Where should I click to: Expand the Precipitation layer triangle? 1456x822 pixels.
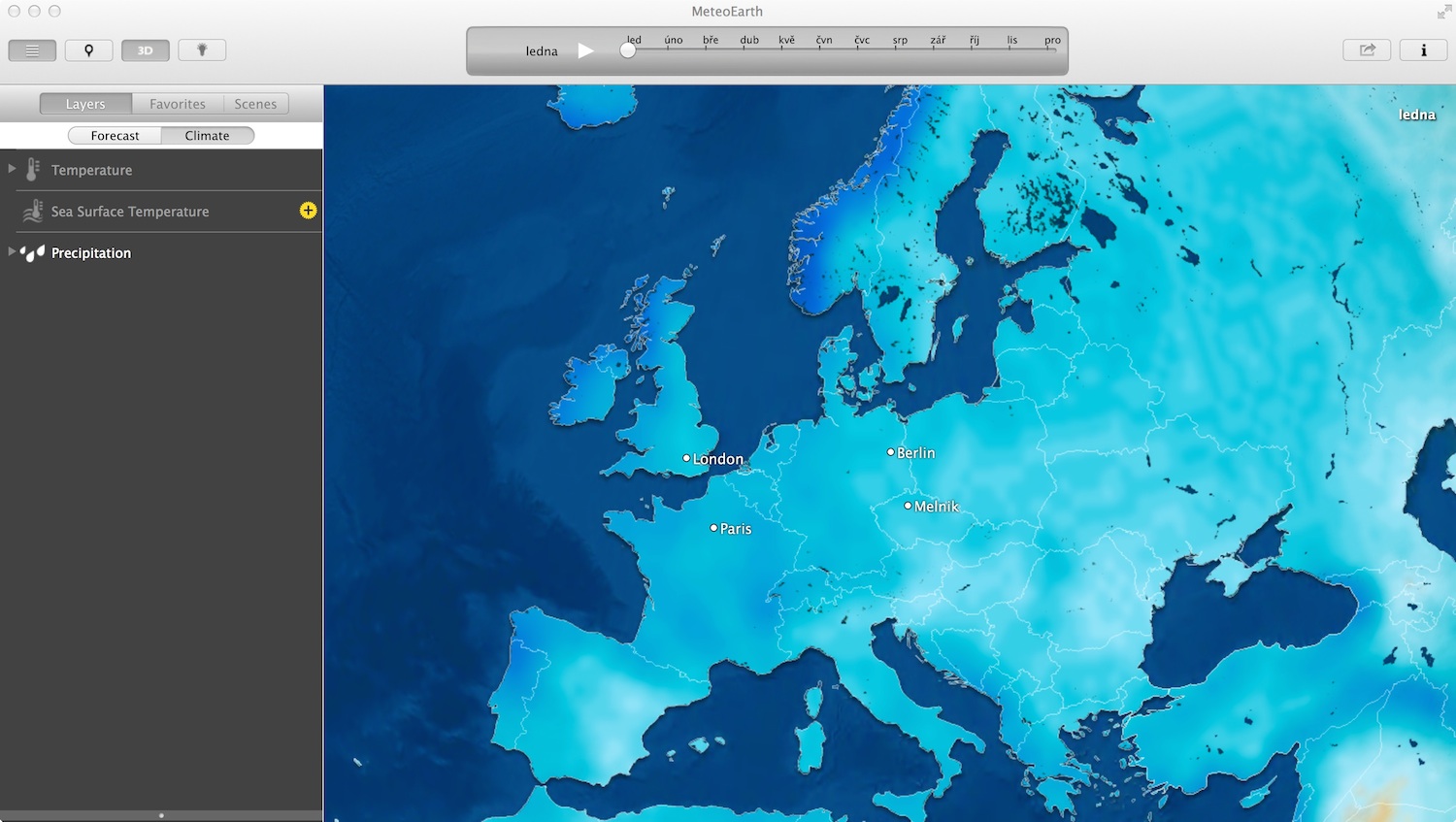pos(12,251)
